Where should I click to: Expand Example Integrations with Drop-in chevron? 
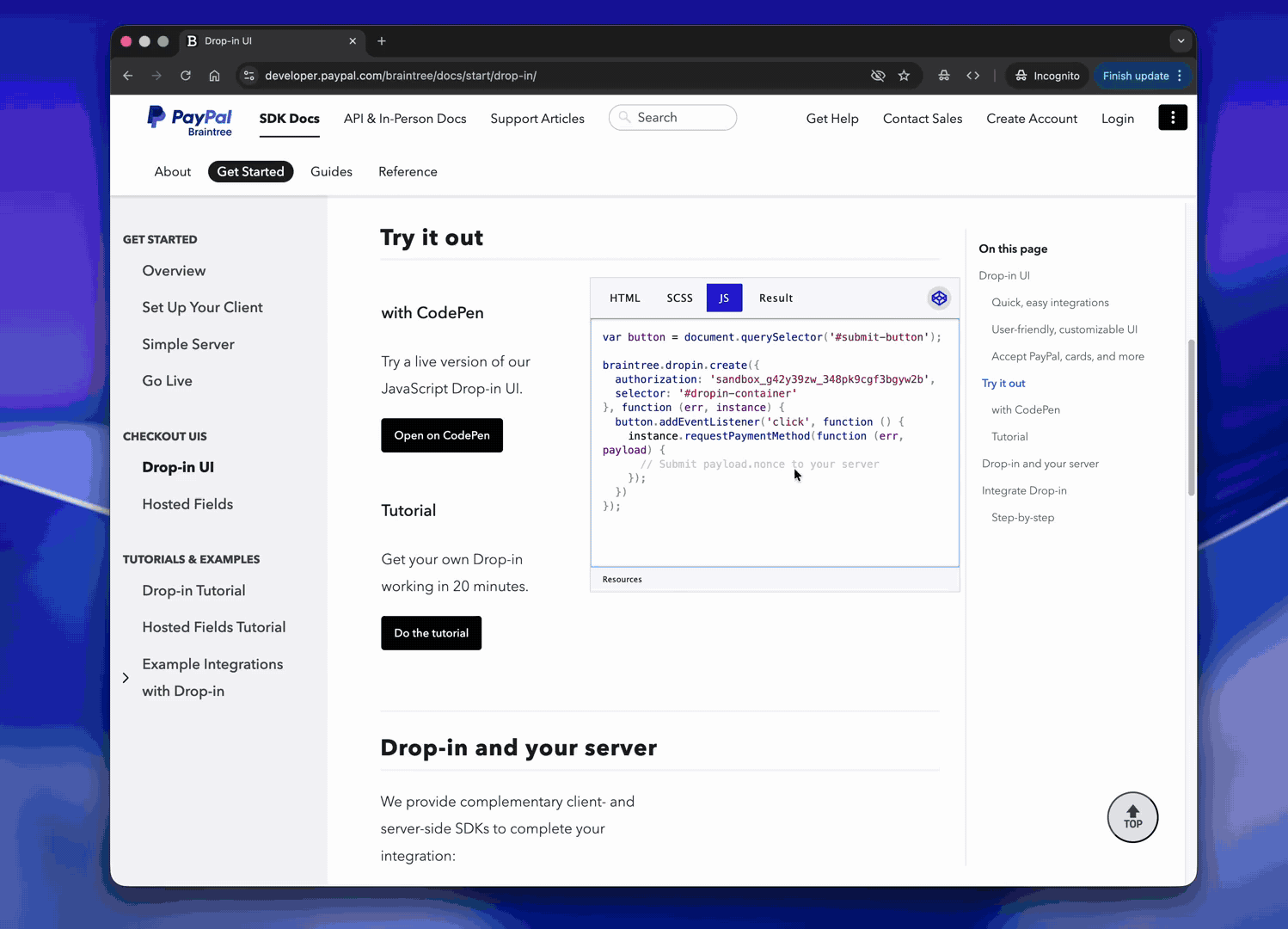point(126,678)
